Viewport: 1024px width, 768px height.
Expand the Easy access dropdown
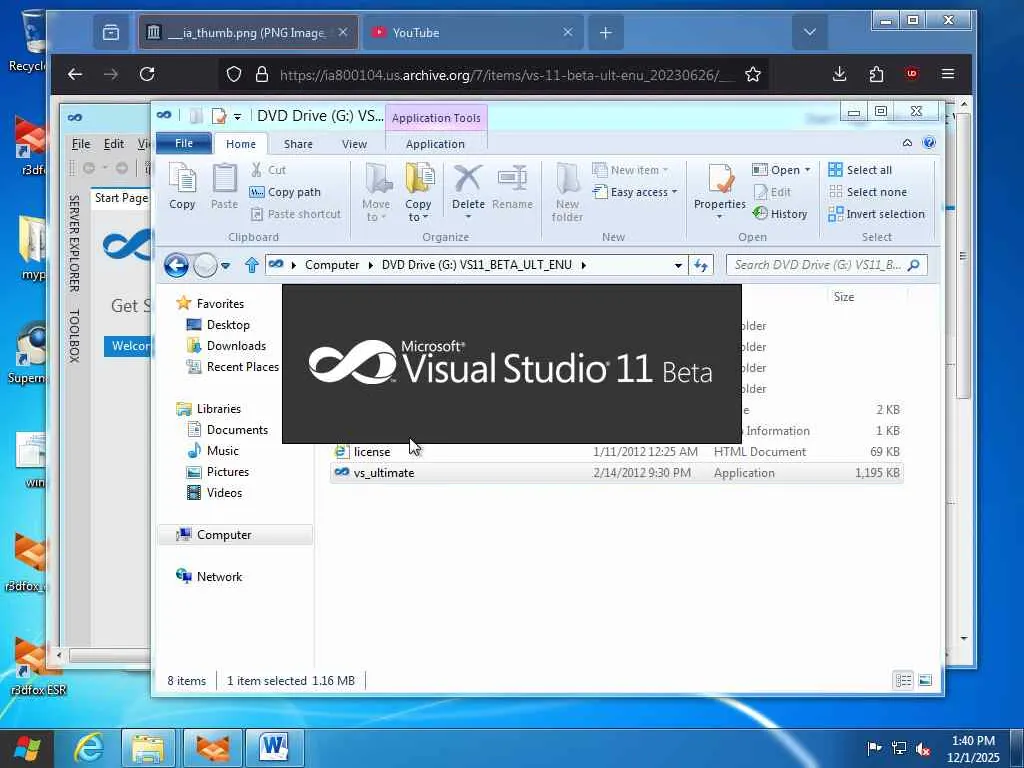[x=635, y=192]
